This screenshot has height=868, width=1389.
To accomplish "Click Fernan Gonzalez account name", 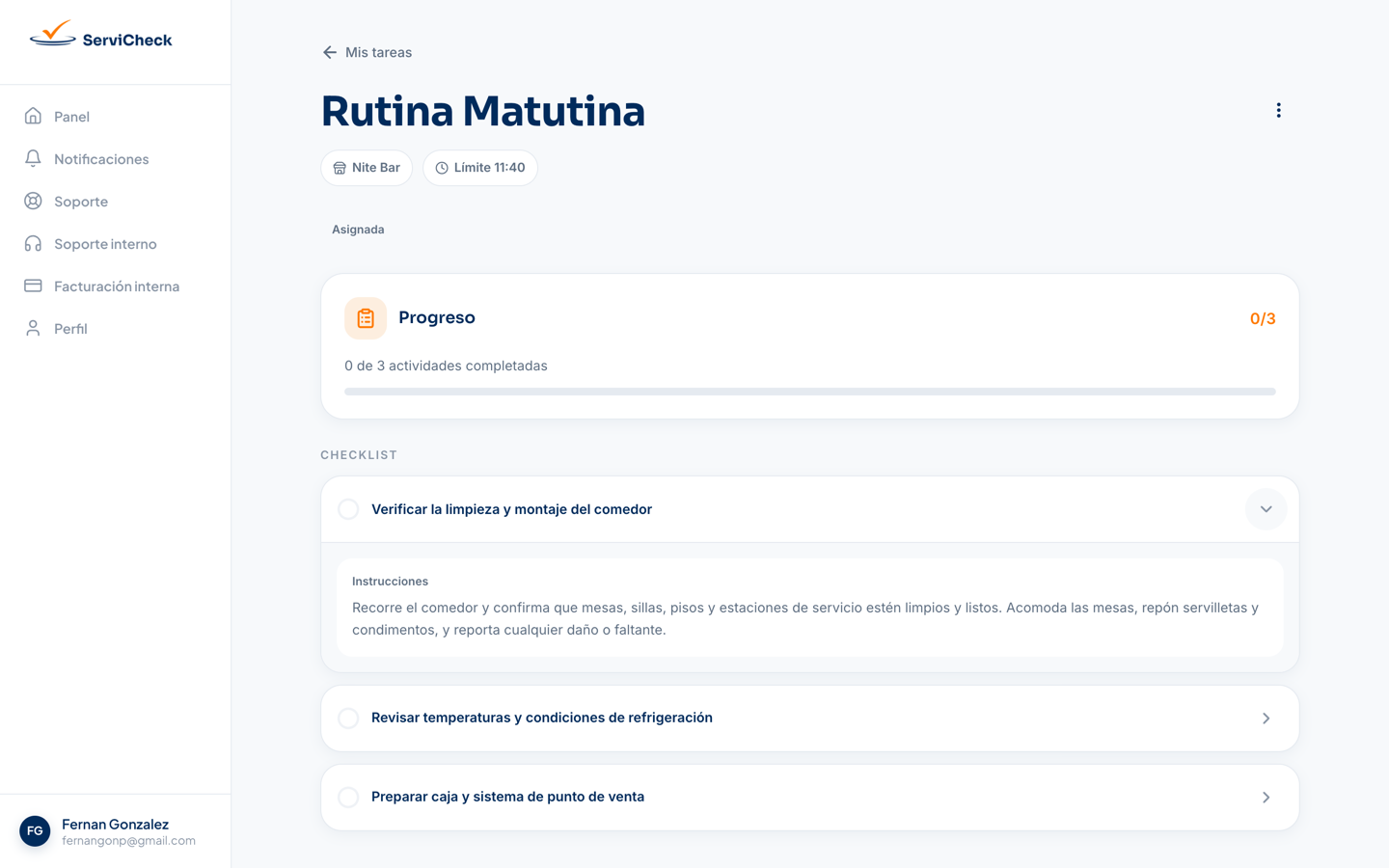I will (115, 824).
